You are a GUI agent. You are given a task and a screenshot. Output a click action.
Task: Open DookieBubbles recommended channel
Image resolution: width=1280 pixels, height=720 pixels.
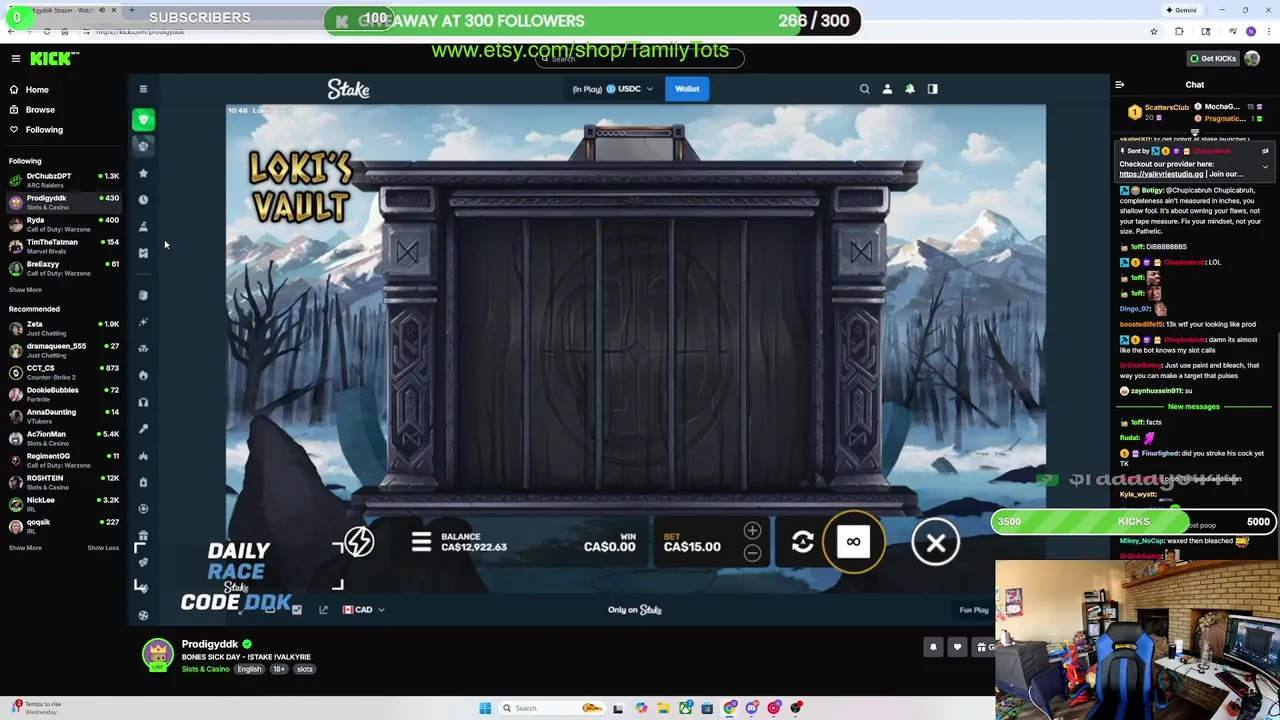pos(64,394)
